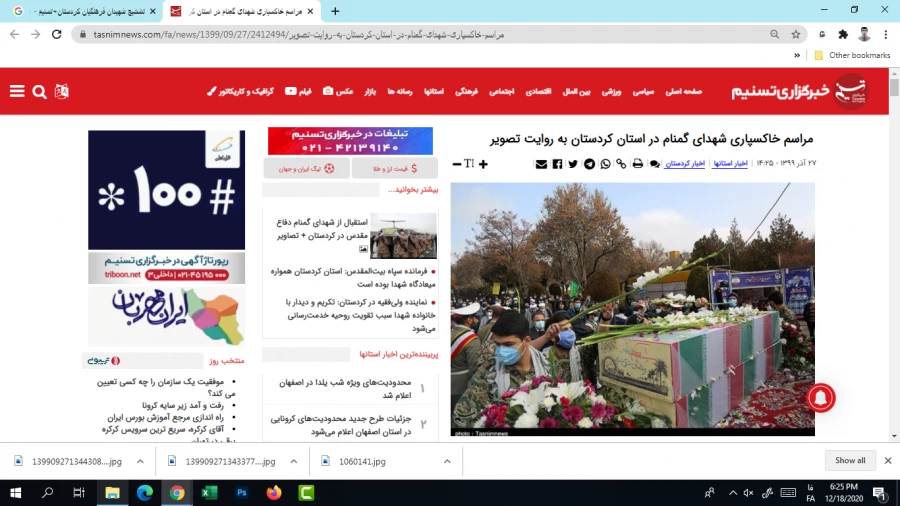Share article via Telegram icon
The image size is (900, 506).
tap(589, 164)
